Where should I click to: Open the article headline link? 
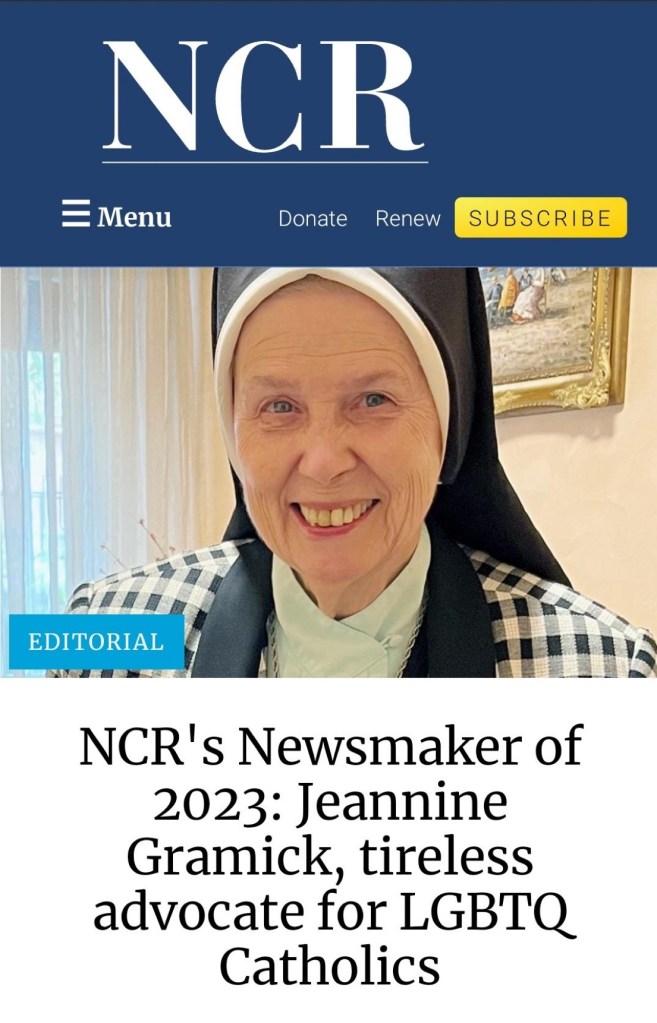coord(329,854)
